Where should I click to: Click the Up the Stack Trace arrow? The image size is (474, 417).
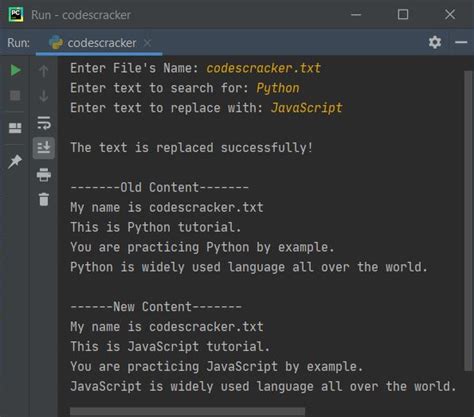click(44, 71)
